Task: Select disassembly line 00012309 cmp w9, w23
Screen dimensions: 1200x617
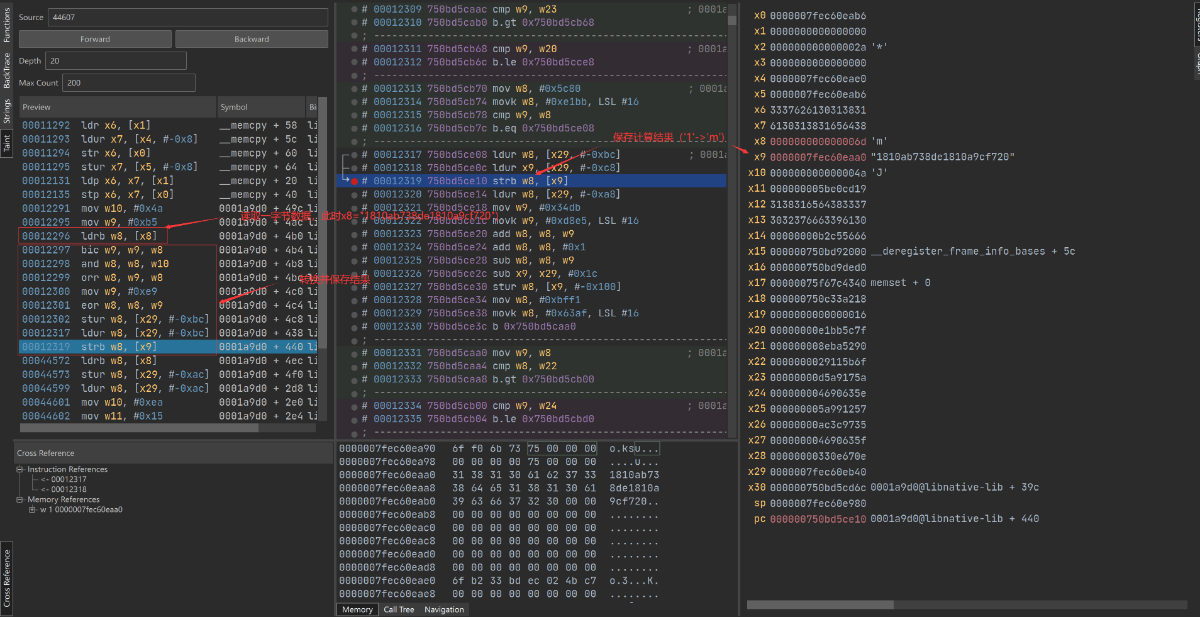Action: [x=531, y=9]
